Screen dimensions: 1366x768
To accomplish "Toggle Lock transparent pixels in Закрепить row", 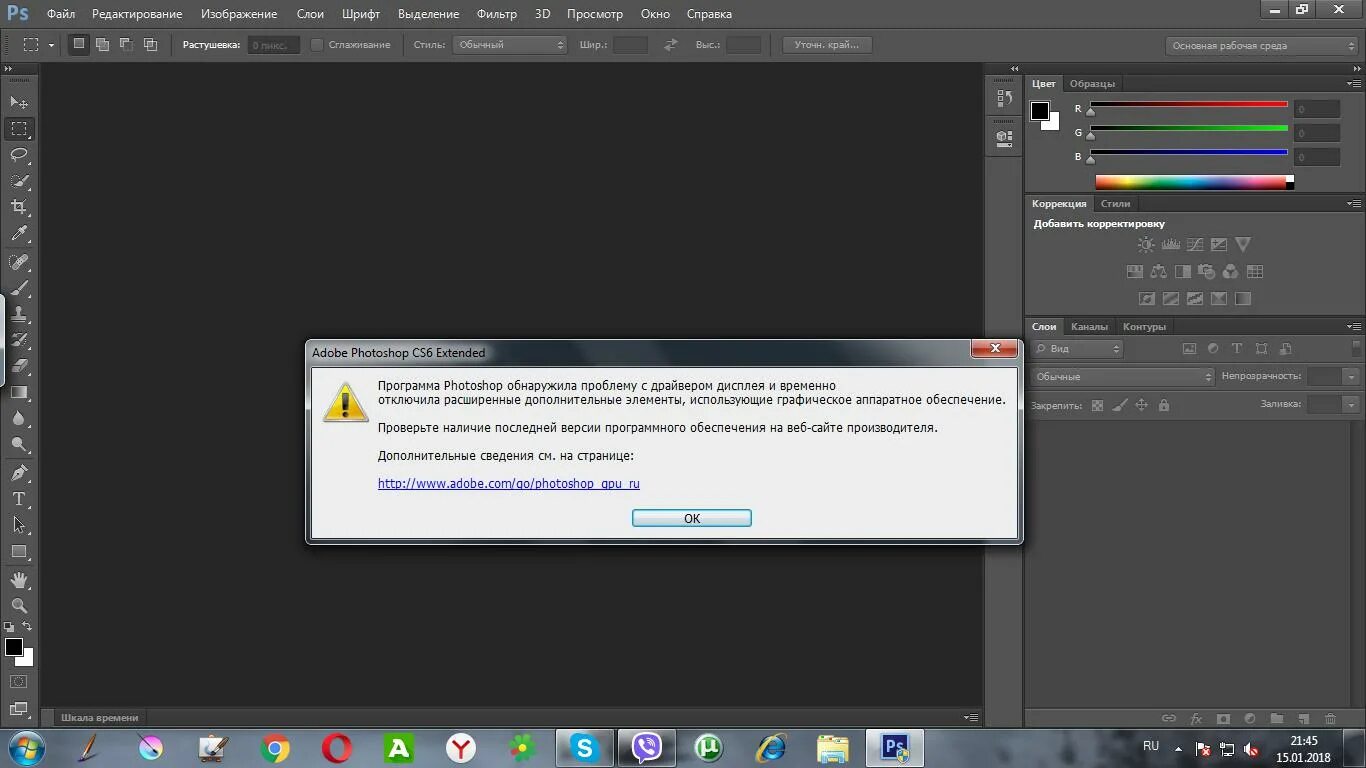I will click(x=1097, y=405).
